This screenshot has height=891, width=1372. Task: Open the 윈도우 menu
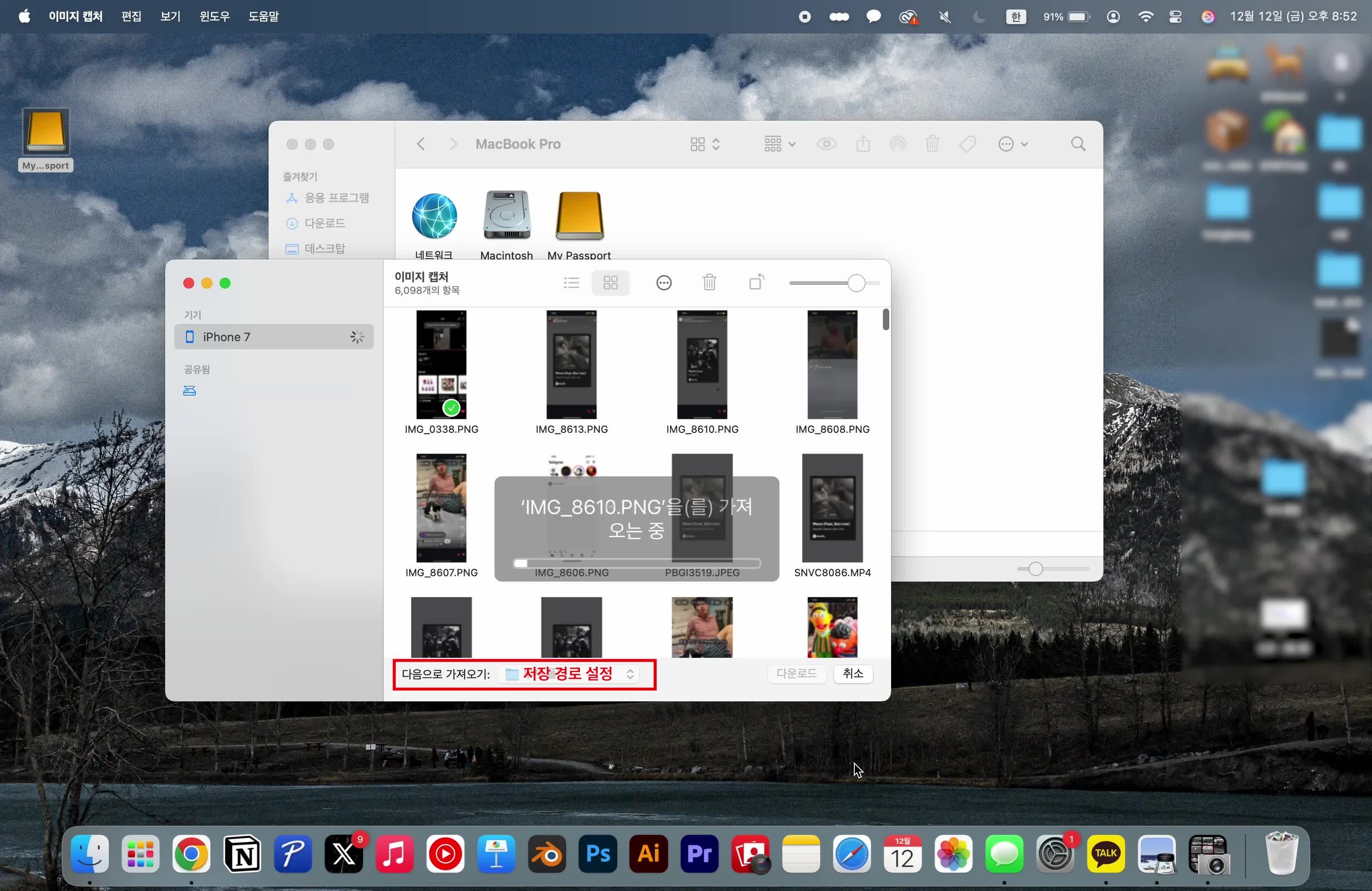click(x=215, y=16)
